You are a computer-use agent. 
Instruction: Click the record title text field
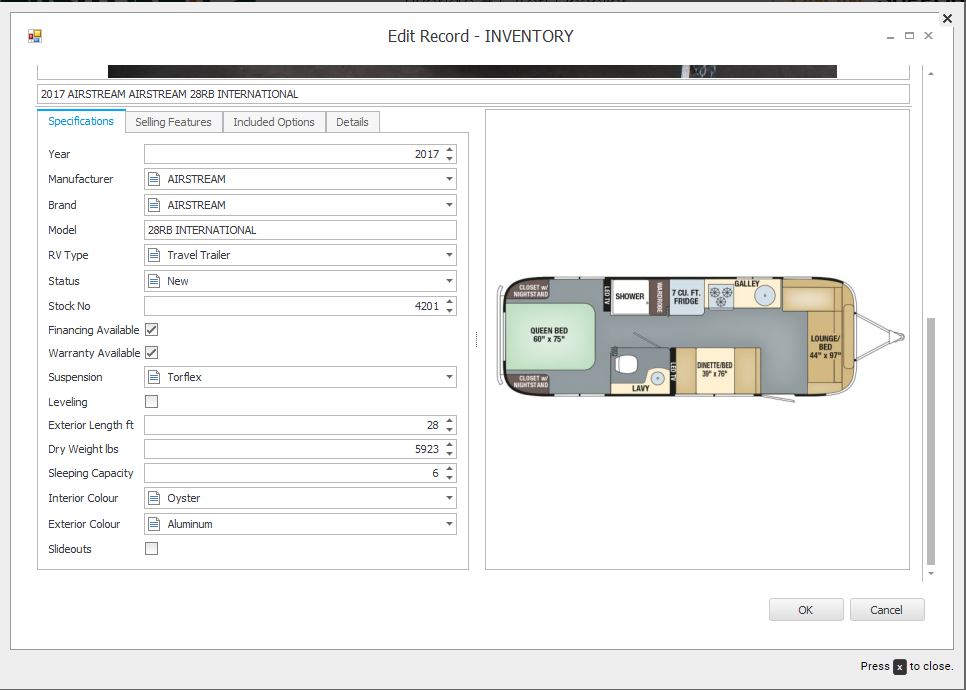[x=473, y=94]
